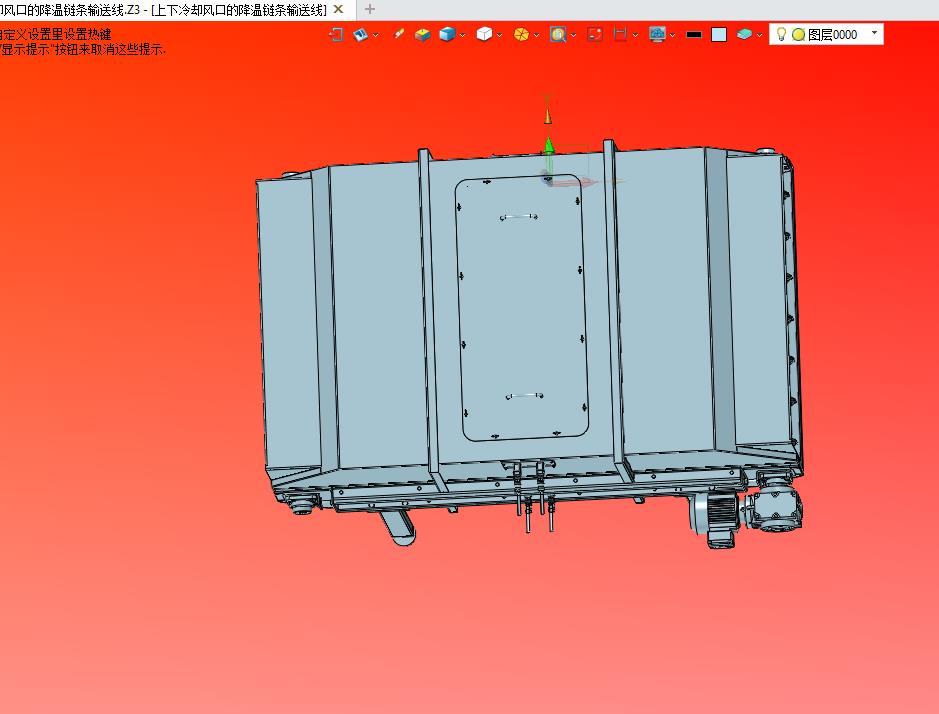
Task: Open the monitor display dropdown arrow
Action: click(673, 35)
